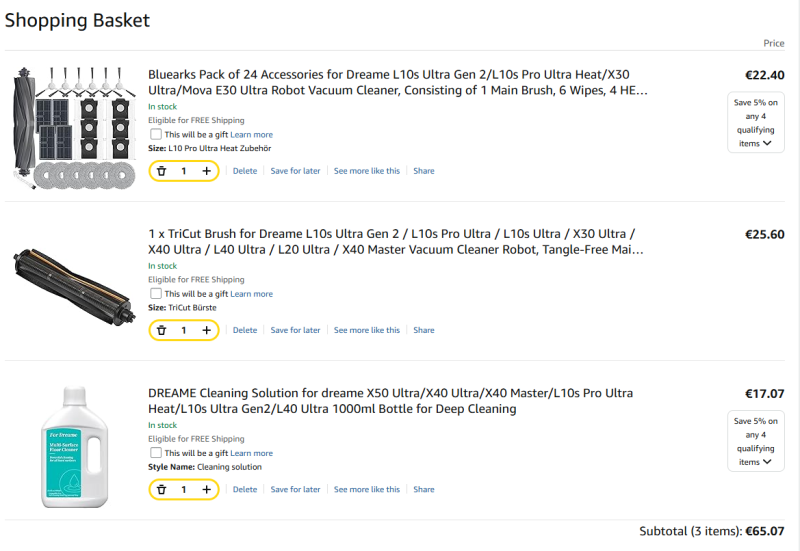Share the TriCut Brush item

[424, 330]
